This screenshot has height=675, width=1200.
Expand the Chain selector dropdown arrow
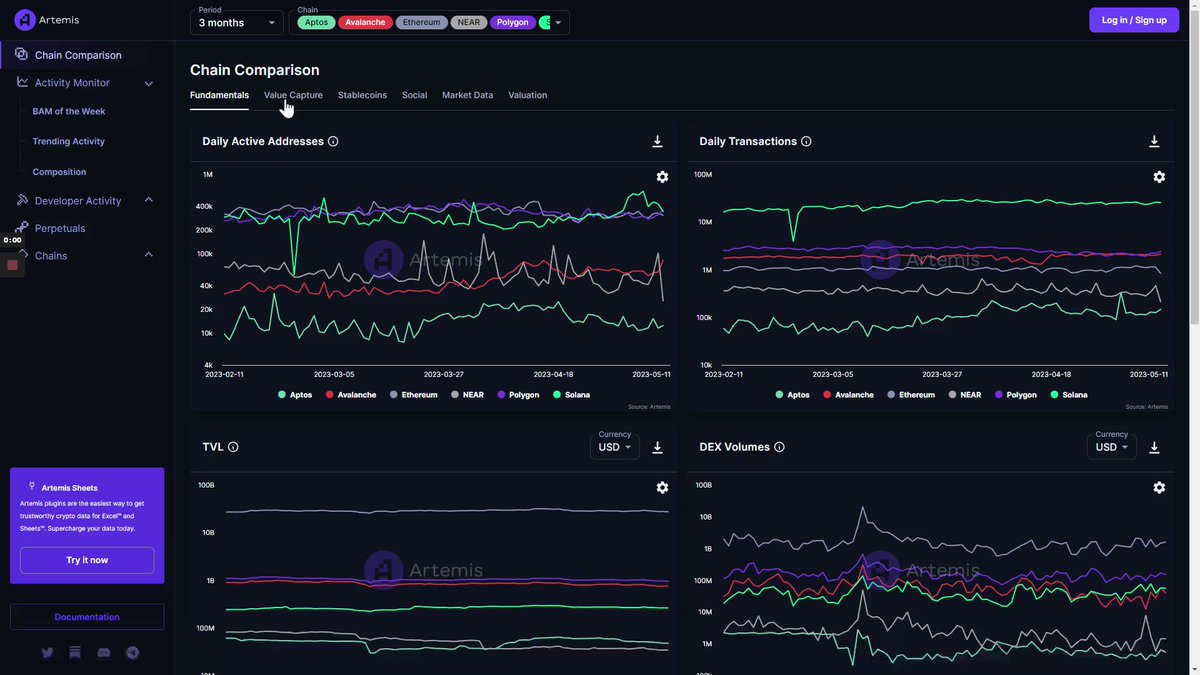(x=558, y=22)
